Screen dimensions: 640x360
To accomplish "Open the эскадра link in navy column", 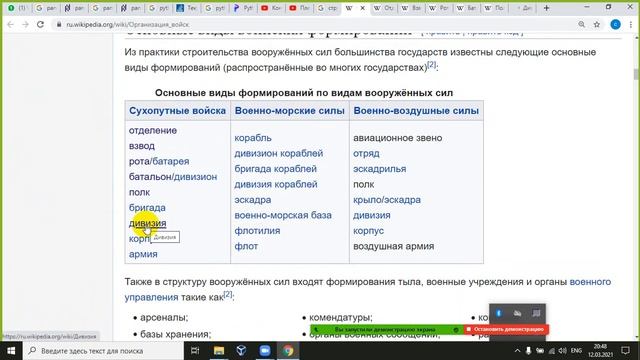I will tap(253, 200).
